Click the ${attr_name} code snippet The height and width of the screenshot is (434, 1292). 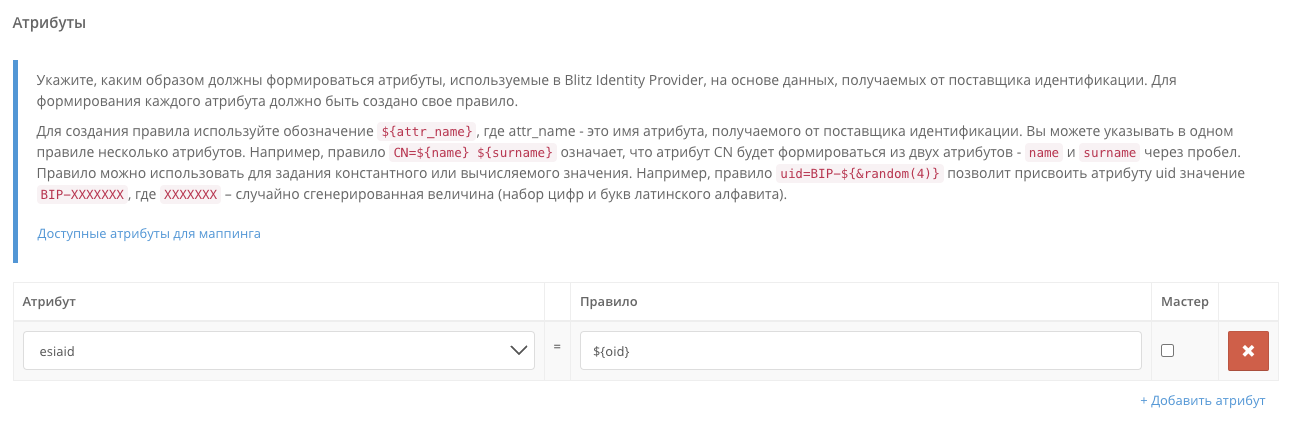[426, 132]
